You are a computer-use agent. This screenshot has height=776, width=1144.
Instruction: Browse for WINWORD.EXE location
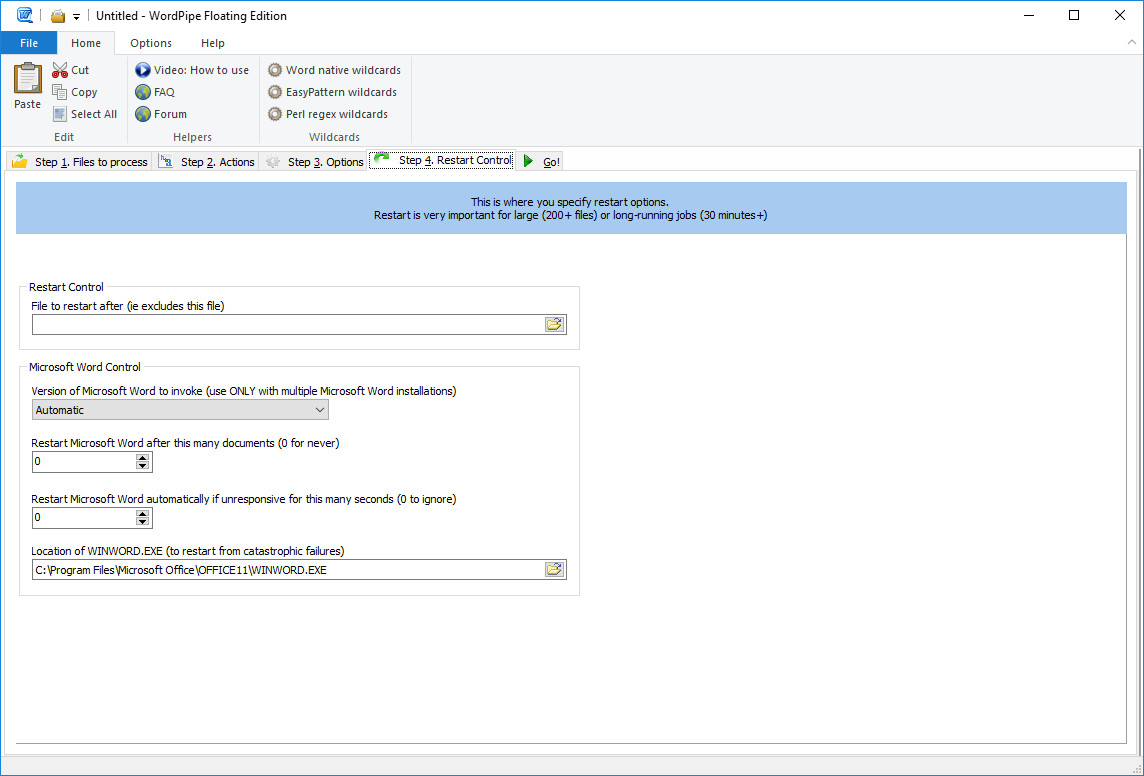[554, 569]
